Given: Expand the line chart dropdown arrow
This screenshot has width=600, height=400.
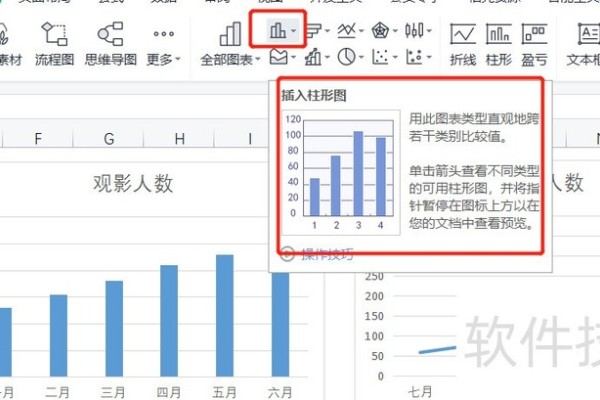Looking at the screenshot, I should pyautogui.click(x=361, y=30).
